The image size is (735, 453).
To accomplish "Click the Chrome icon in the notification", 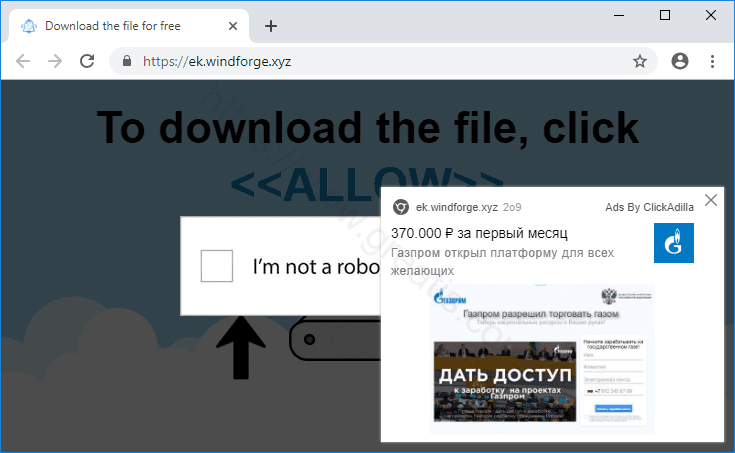I will tap(401, 207).
